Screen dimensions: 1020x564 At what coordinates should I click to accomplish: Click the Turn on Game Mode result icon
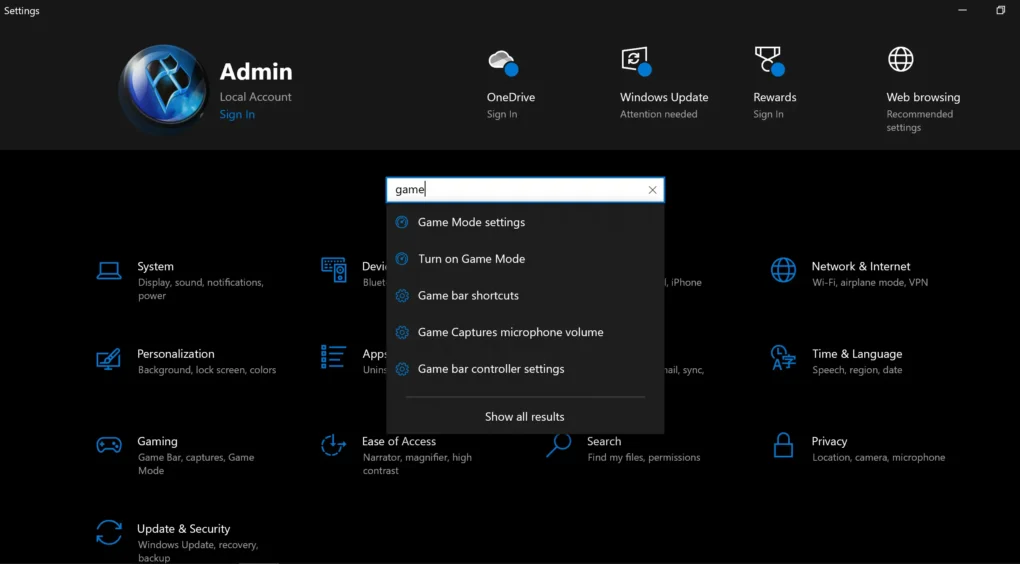(402, 259)
